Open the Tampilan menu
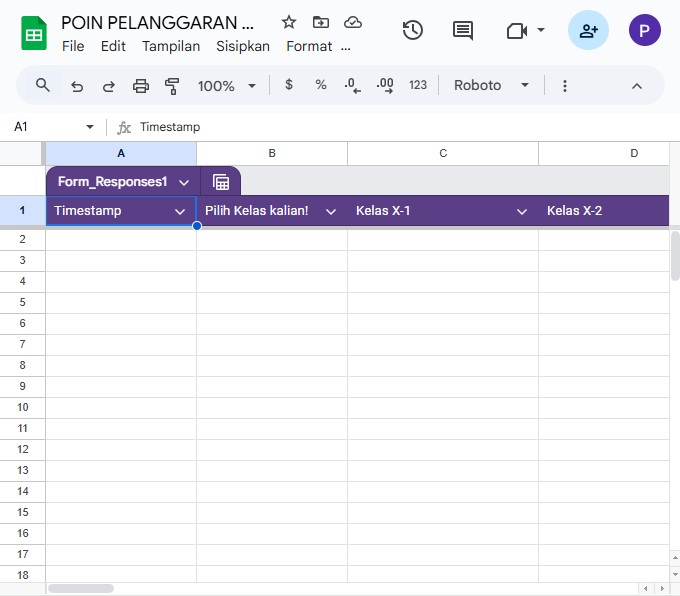Screen dimensions: 680x596 171,46
